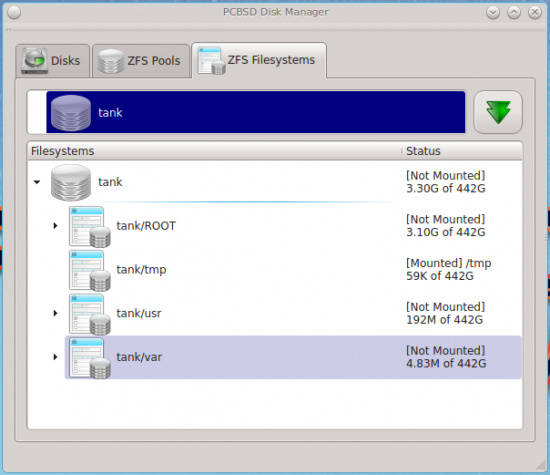Minimize the PCBSD Disk Manager window
Viewport: 550px width, 475px height.
[493, 13]
